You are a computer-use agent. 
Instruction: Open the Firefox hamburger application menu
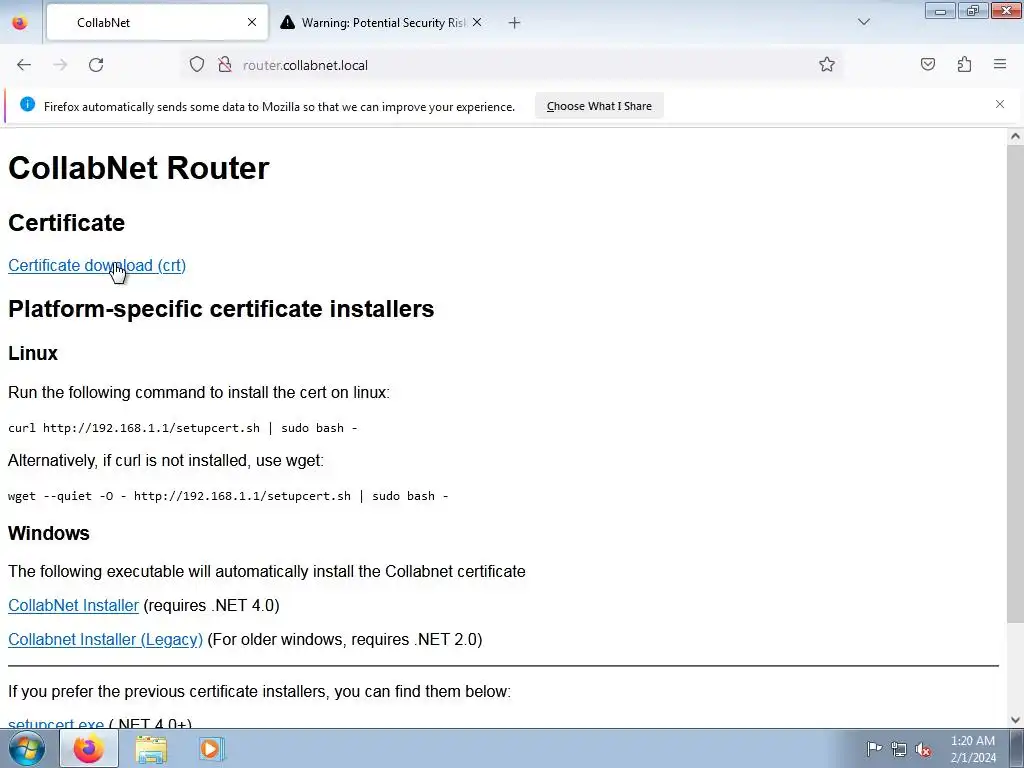click(1000, 65)
